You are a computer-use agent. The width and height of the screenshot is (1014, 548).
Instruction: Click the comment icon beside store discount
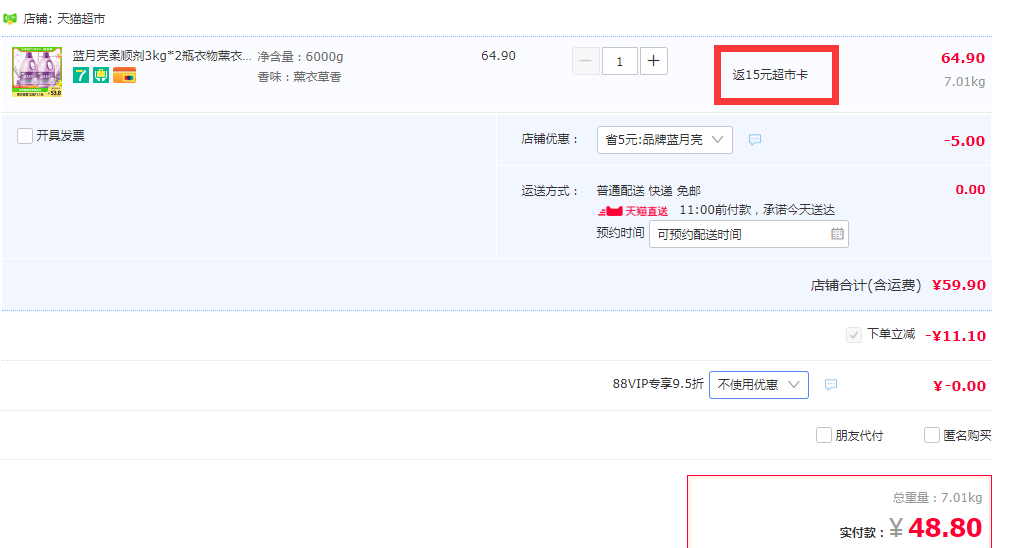(755, 140)
